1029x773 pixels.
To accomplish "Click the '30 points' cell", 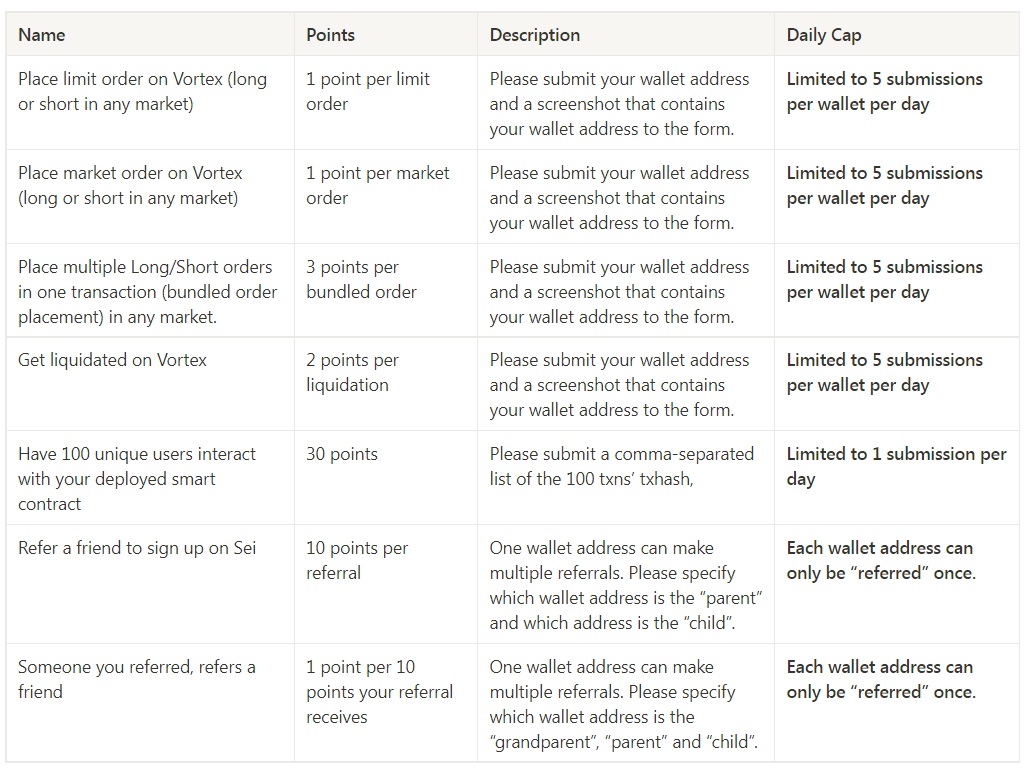I will 342,454.
